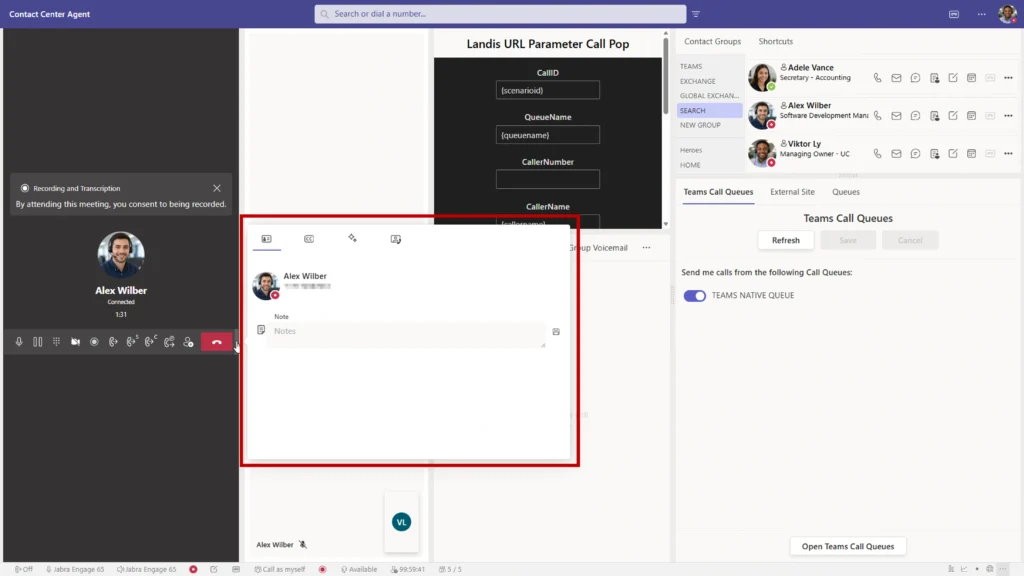Click Open Teams Call Queues button
This screenshot has width=1024, height=576.
848,547
